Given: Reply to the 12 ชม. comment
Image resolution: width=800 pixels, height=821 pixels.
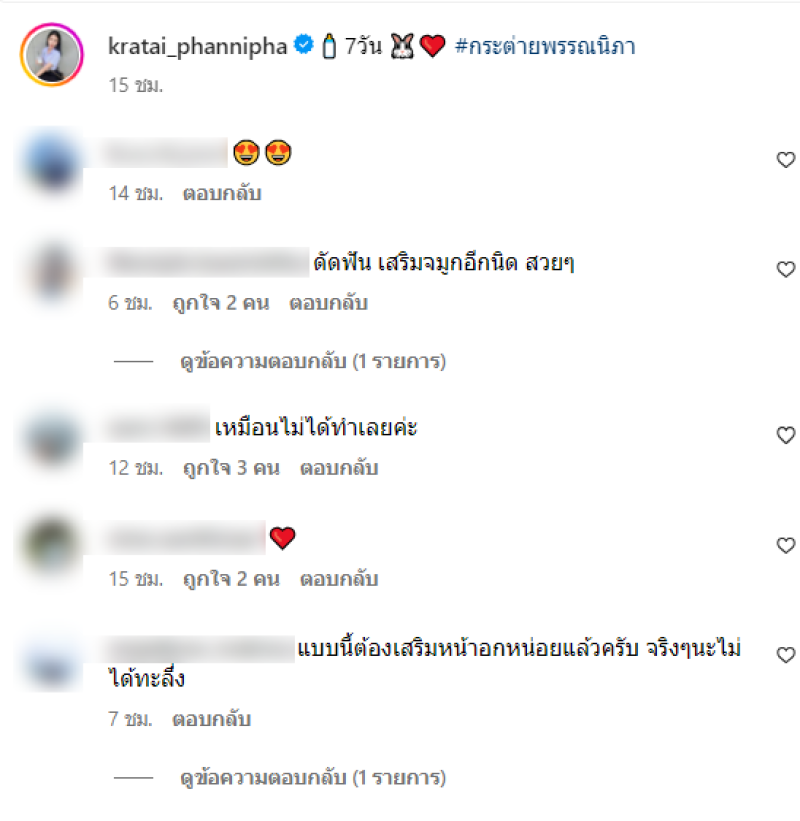Looking at the screenshot, I should [x=339, y=468].
